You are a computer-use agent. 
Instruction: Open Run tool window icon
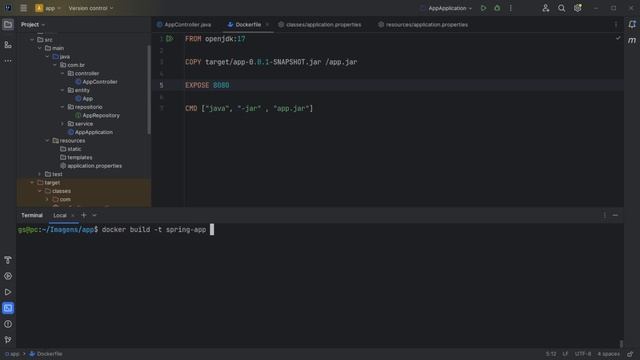(8, 292)
